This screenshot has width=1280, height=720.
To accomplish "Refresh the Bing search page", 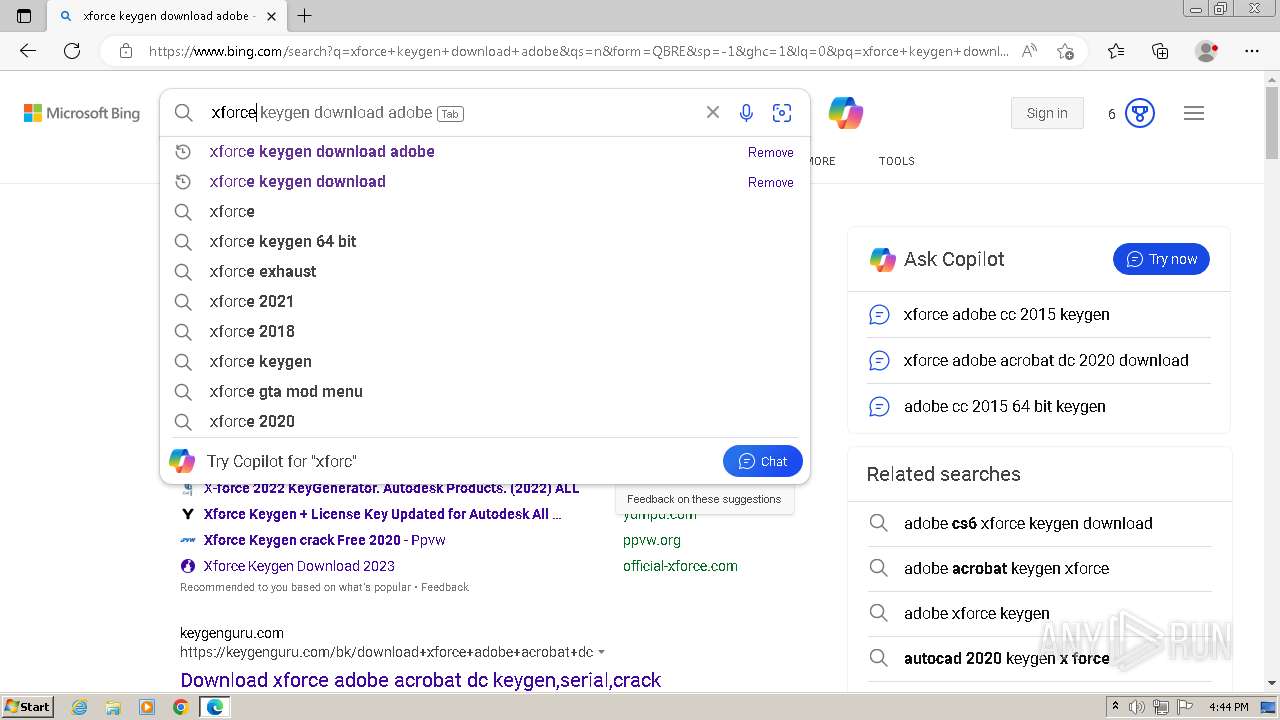I will 72,51.
